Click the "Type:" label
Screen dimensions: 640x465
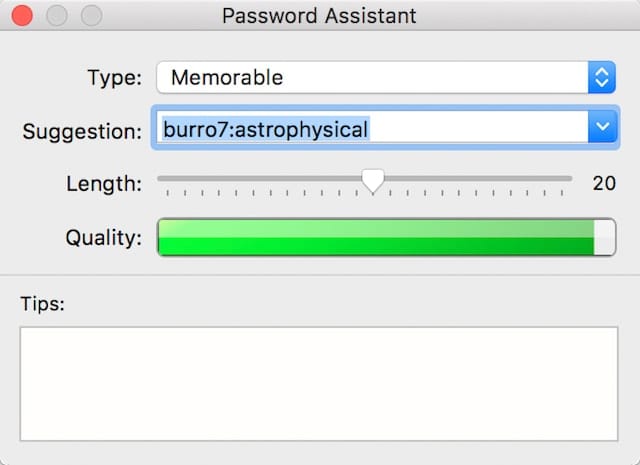coord(114,77)
